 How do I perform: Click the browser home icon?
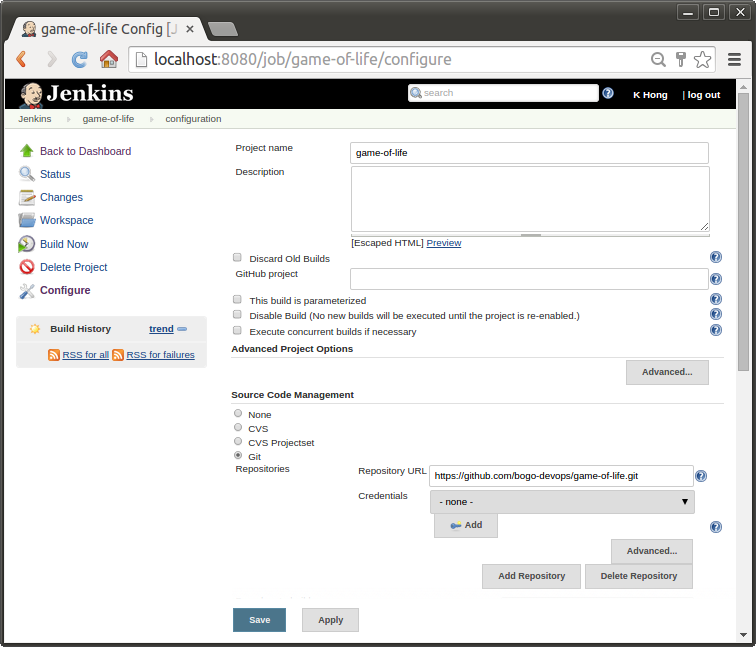click(109, 59)
